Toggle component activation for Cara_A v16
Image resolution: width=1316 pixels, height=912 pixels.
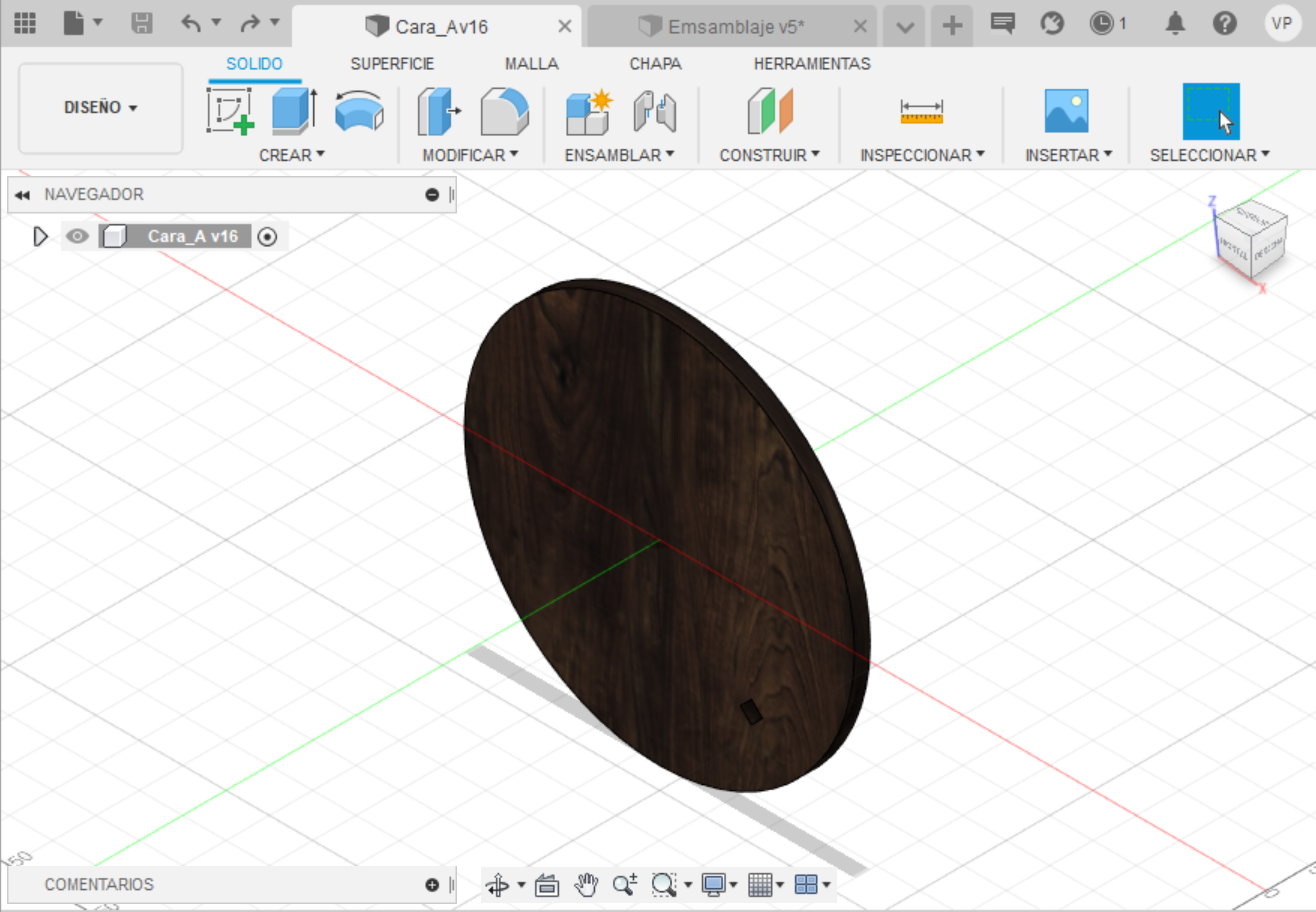(267, 236)
